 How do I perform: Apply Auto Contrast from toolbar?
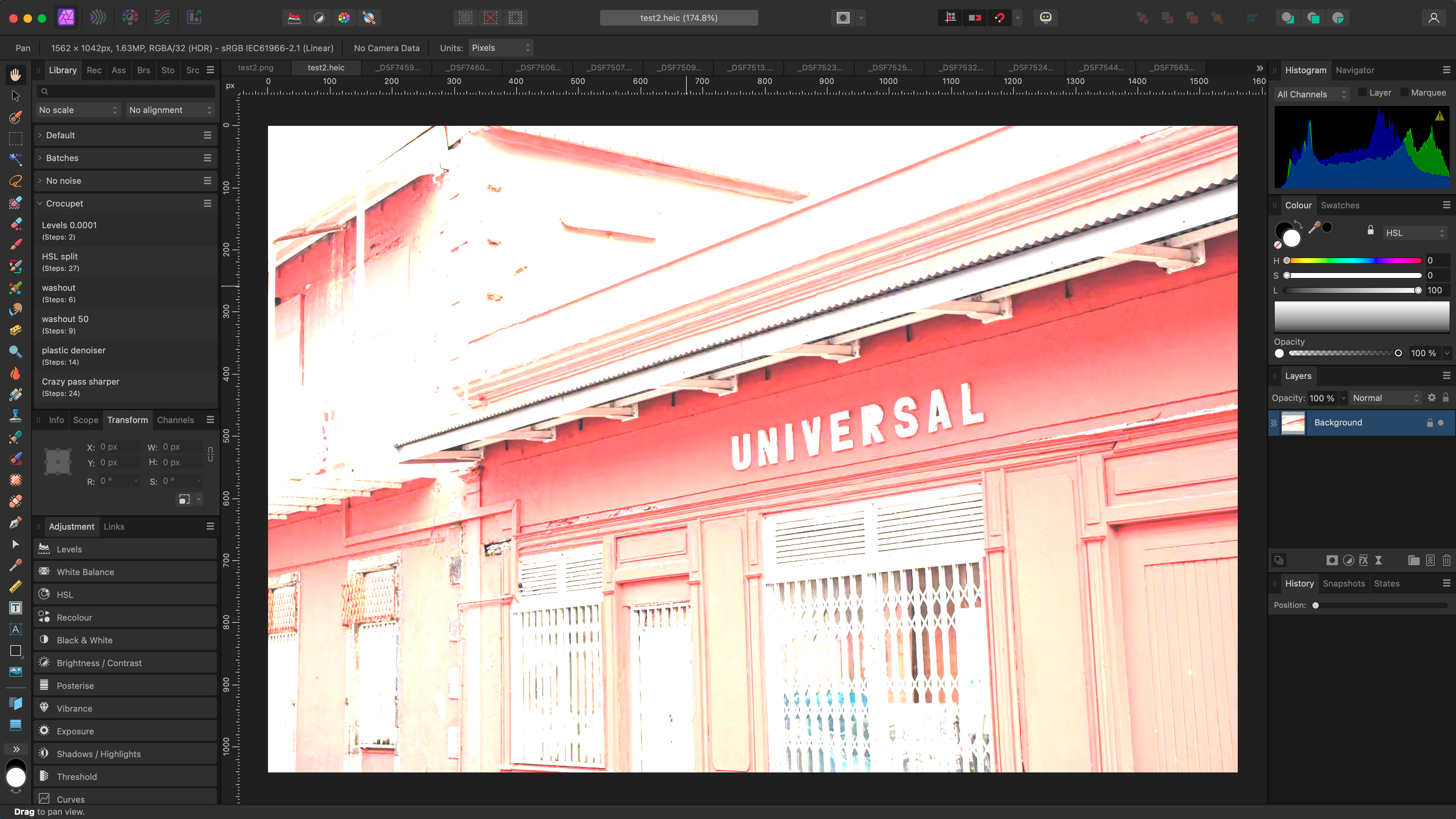319,17
